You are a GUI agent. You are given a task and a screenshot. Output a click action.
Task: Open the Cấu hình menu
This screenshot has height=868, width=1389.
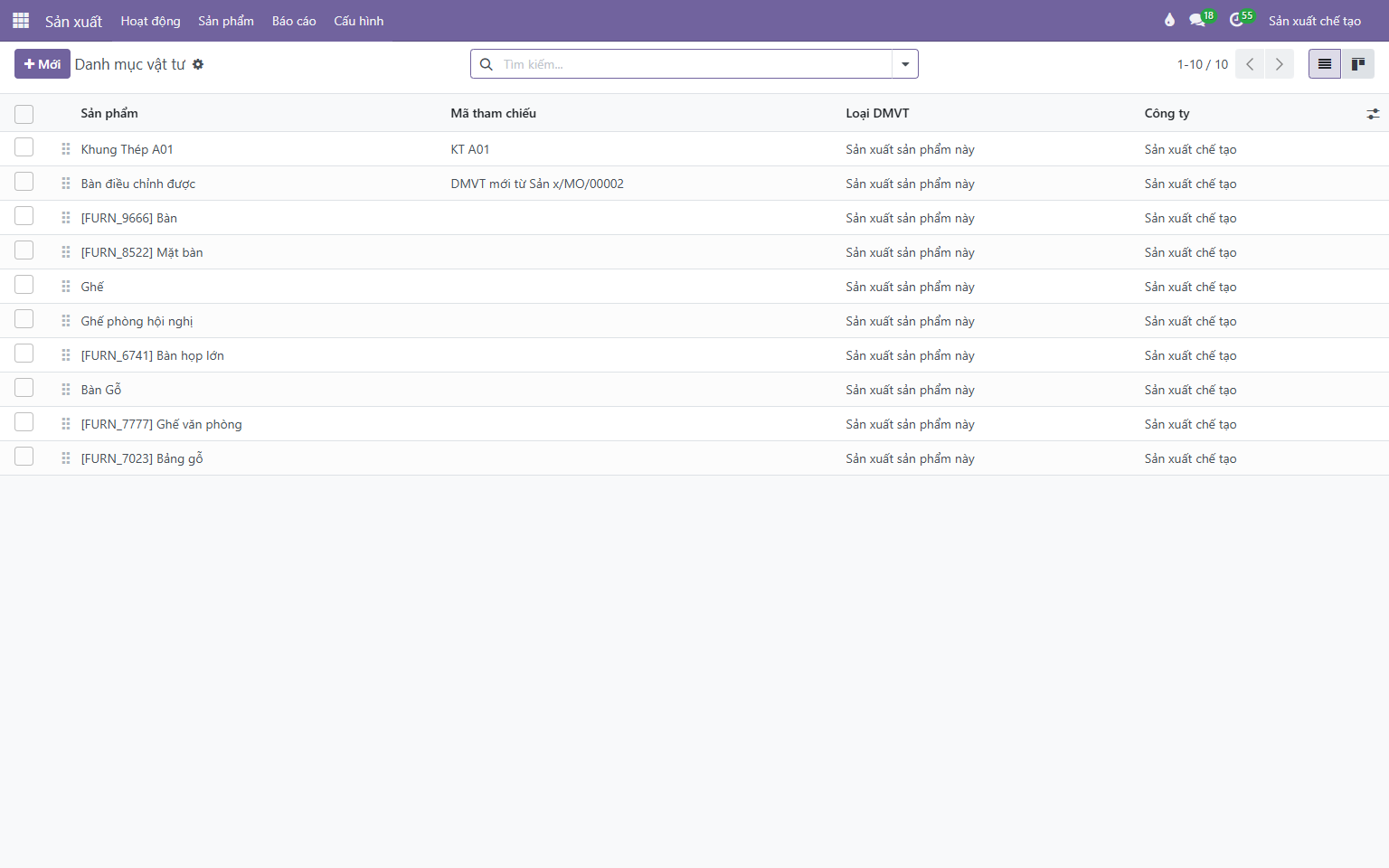(359, 21)
